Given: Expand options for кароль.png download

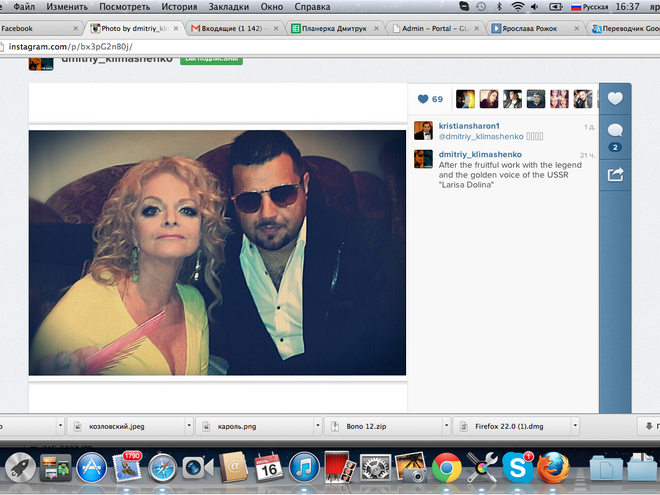Looking at the screenshot, I should click(x=317, y=426).
